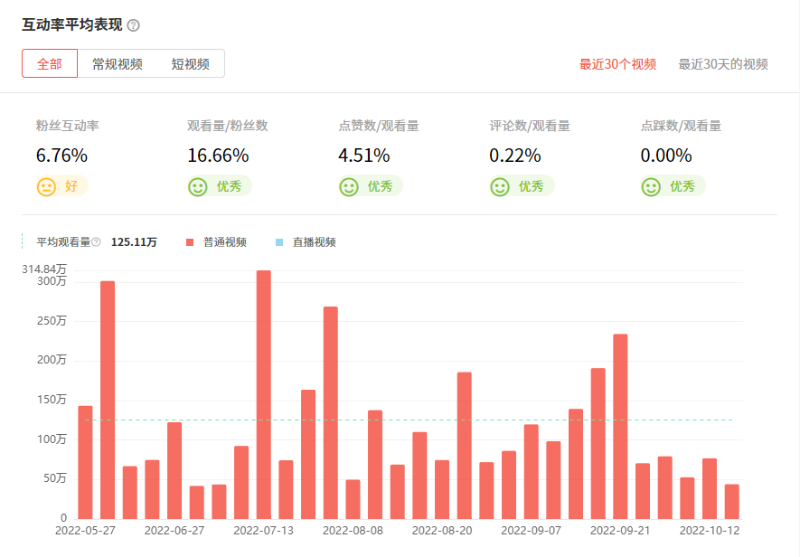Switch to the 短视频 tab

190,64
